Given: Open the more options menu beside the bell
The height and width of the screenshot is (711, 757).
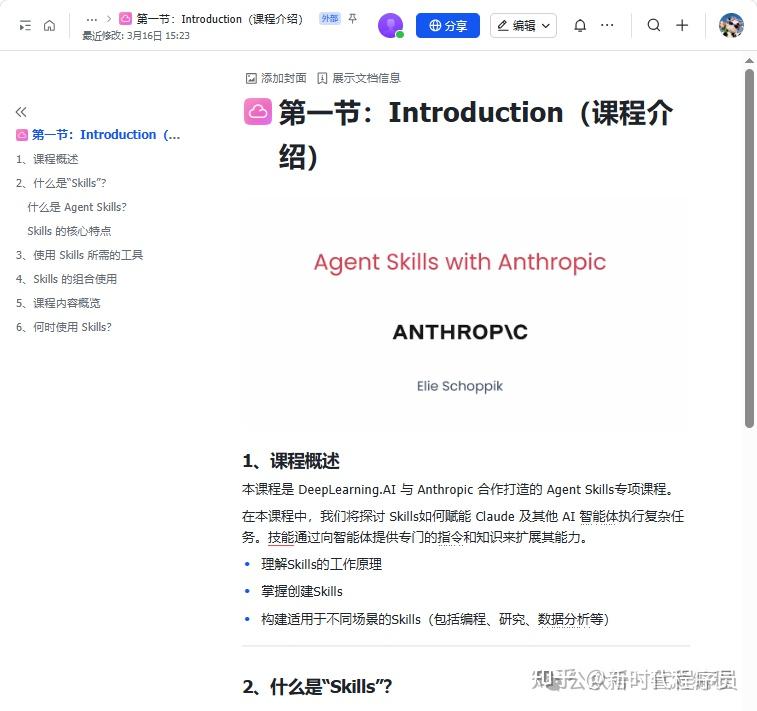Looking at the screenshot, I should [x=607, y=25].
